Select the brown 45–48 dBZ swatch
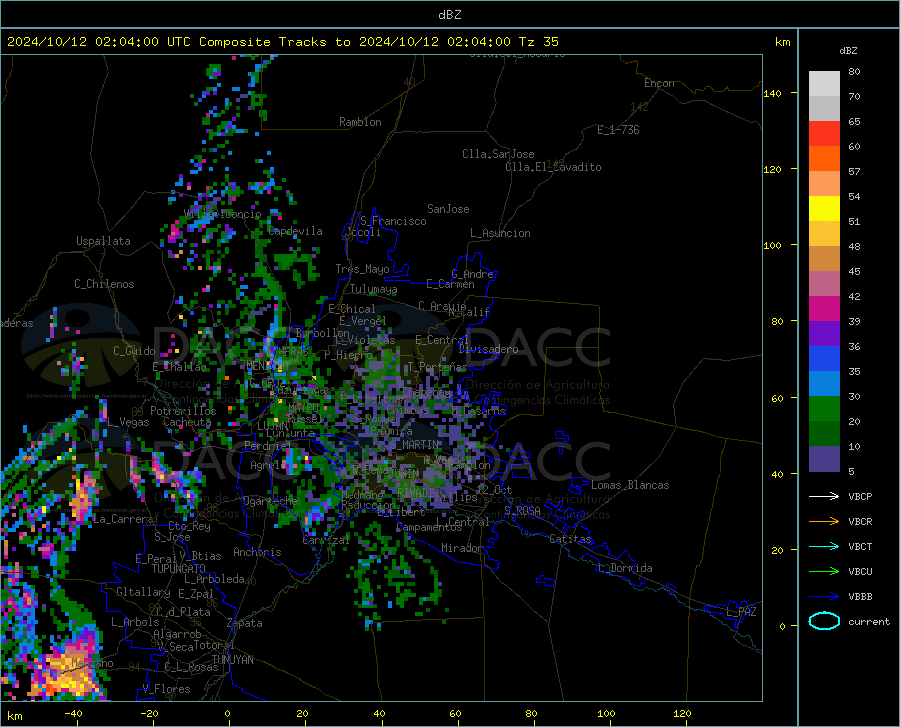The height and width of the screenshot is (727, 900). coord(824,259)
